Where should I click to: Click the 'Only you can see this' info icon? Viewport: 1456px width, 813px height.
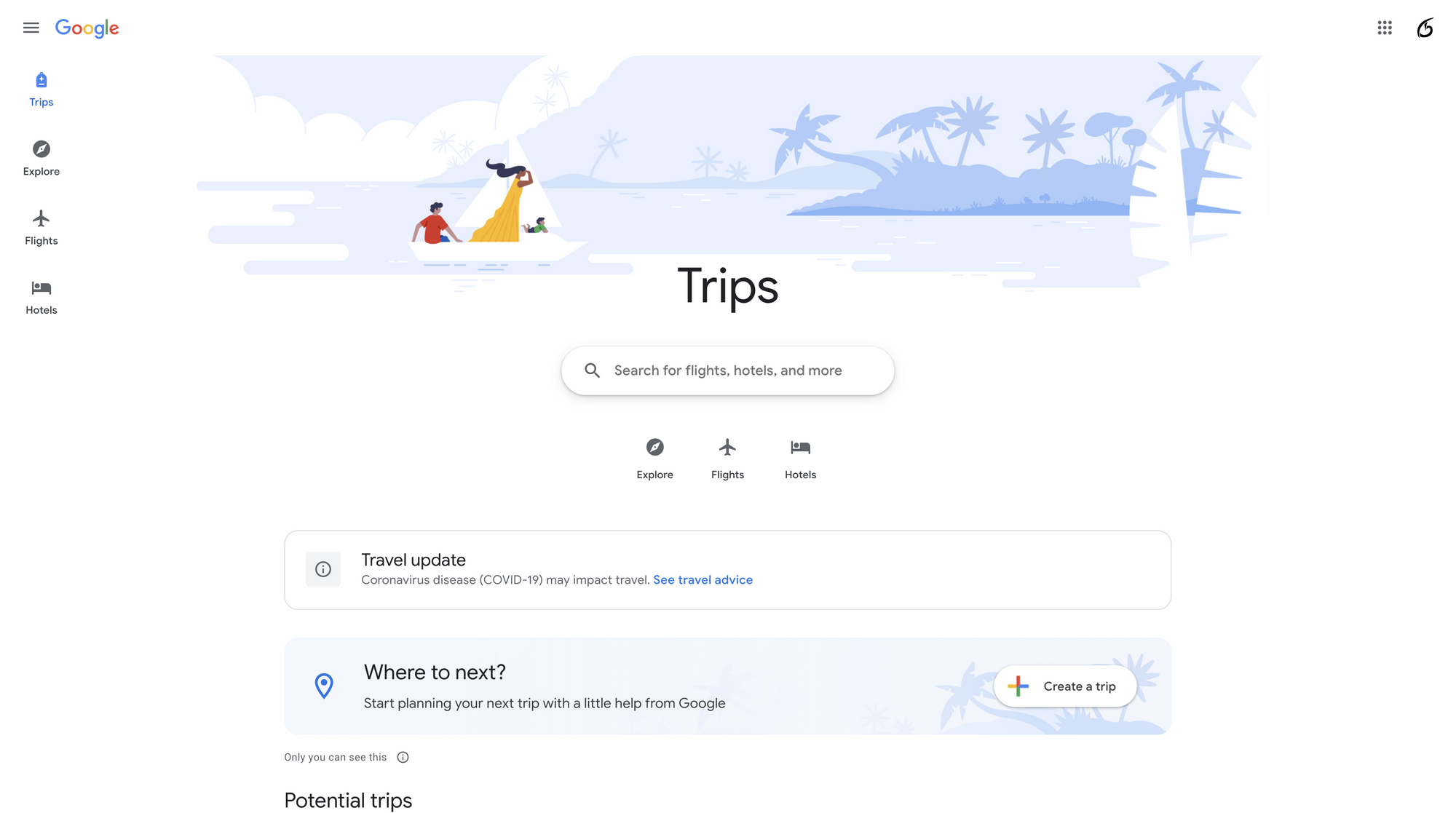click(x=402, y=757)
